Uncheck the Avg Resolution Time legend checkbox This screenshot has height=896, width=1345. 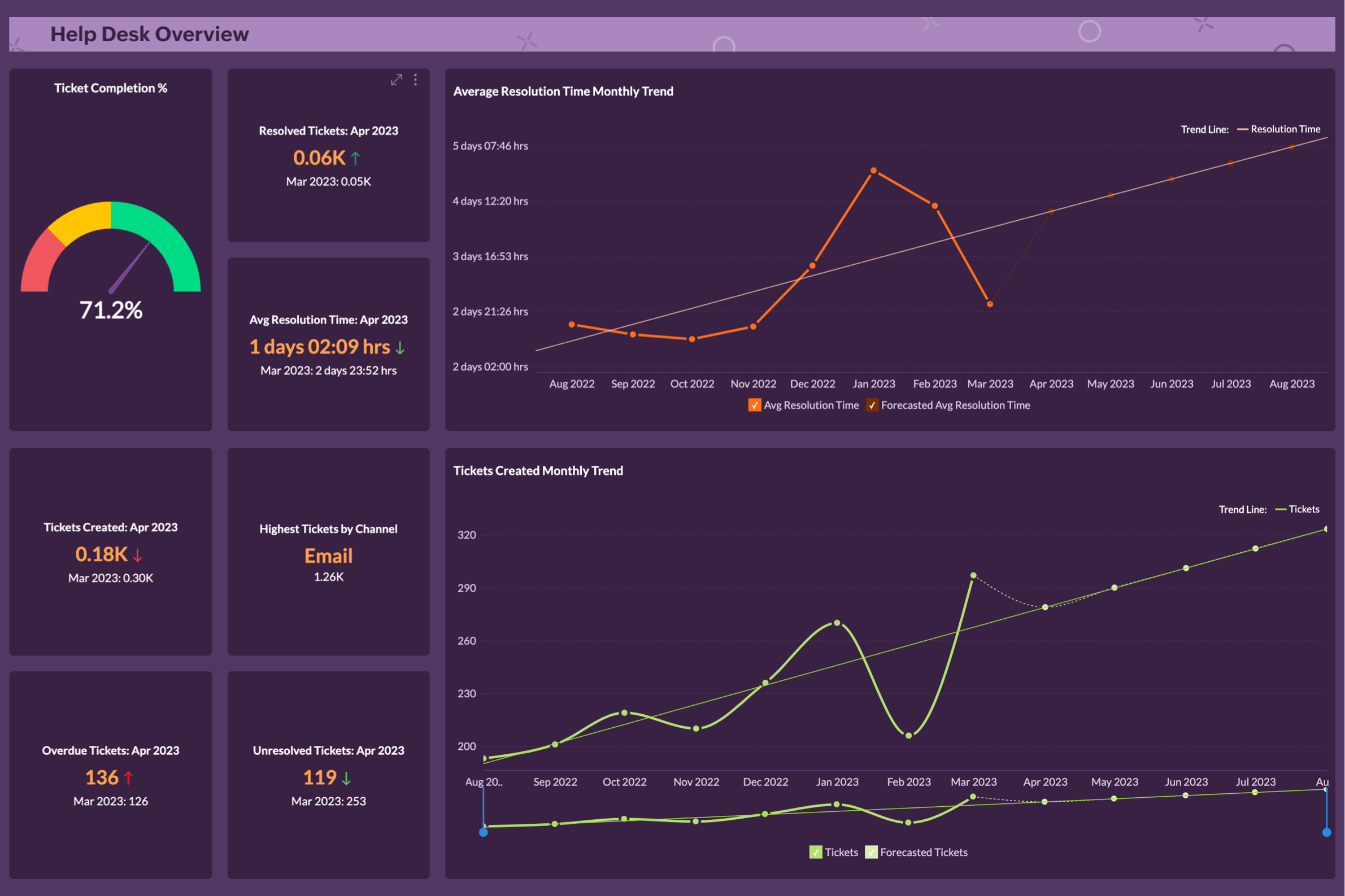tap(755, 405)
